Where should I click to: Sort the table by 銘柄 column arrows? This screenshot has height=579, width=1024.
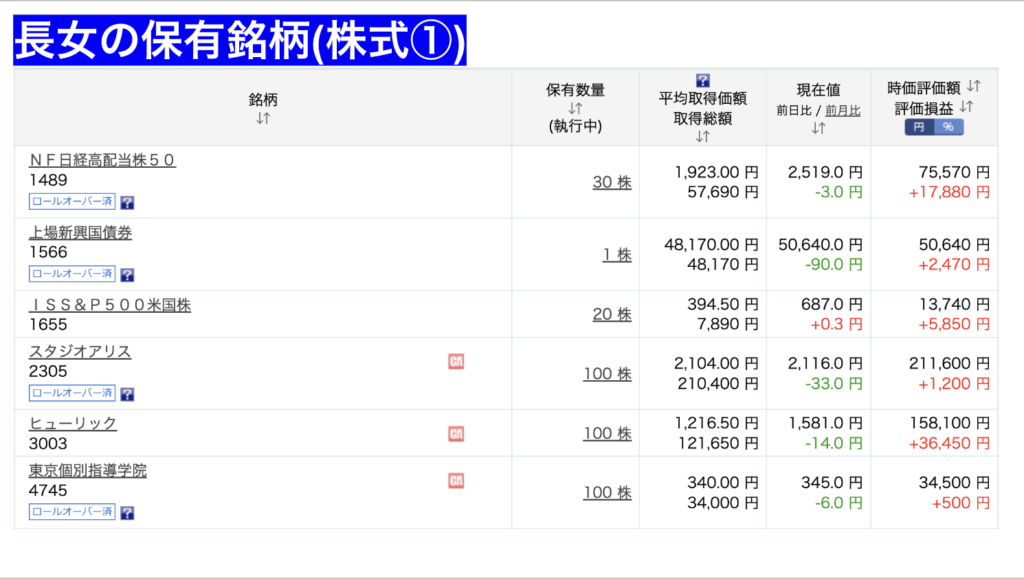click(262, 118)
